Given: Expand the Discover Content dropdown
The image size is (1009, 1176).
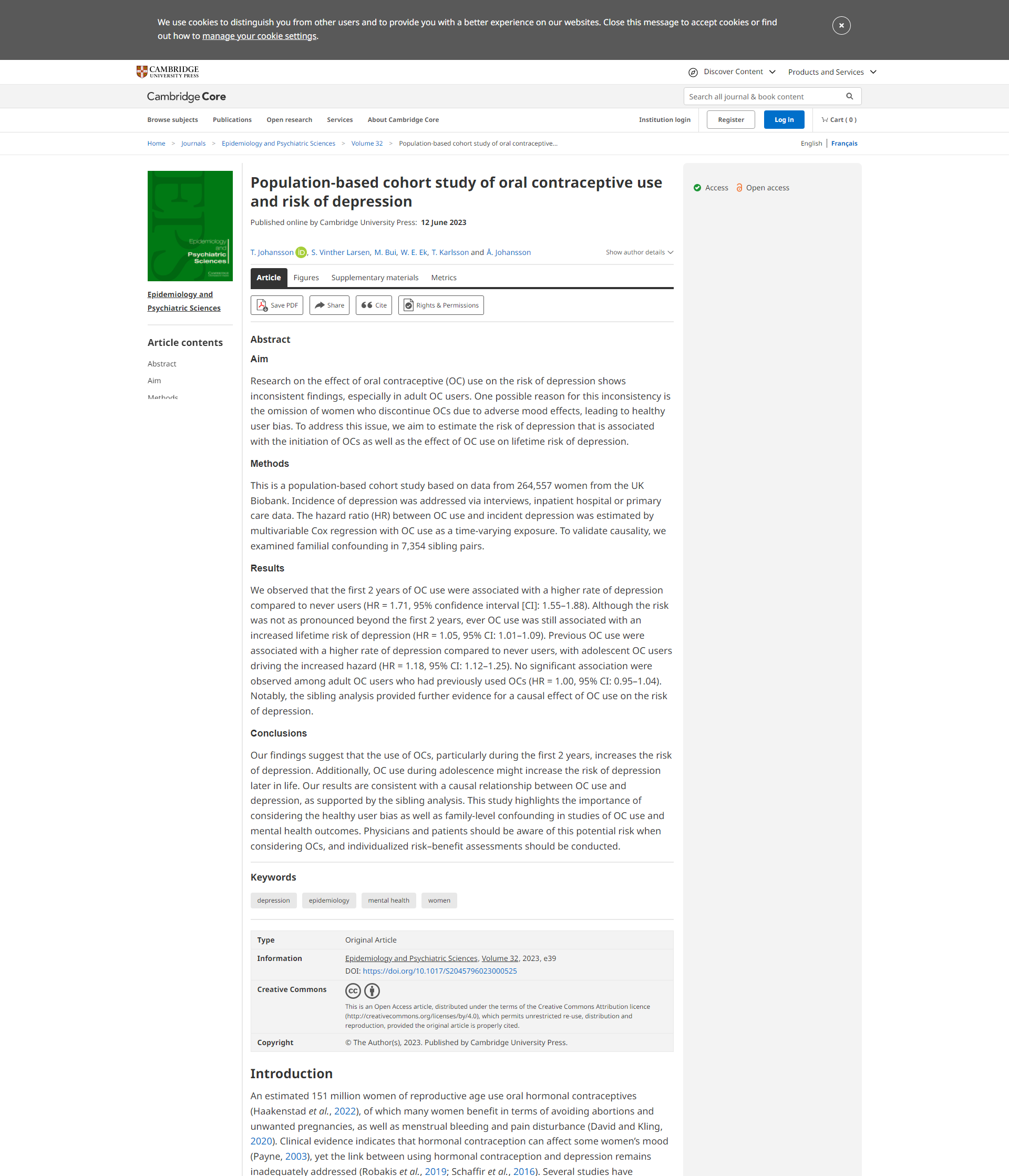Looking at the screenshot, I should point(739,71).
